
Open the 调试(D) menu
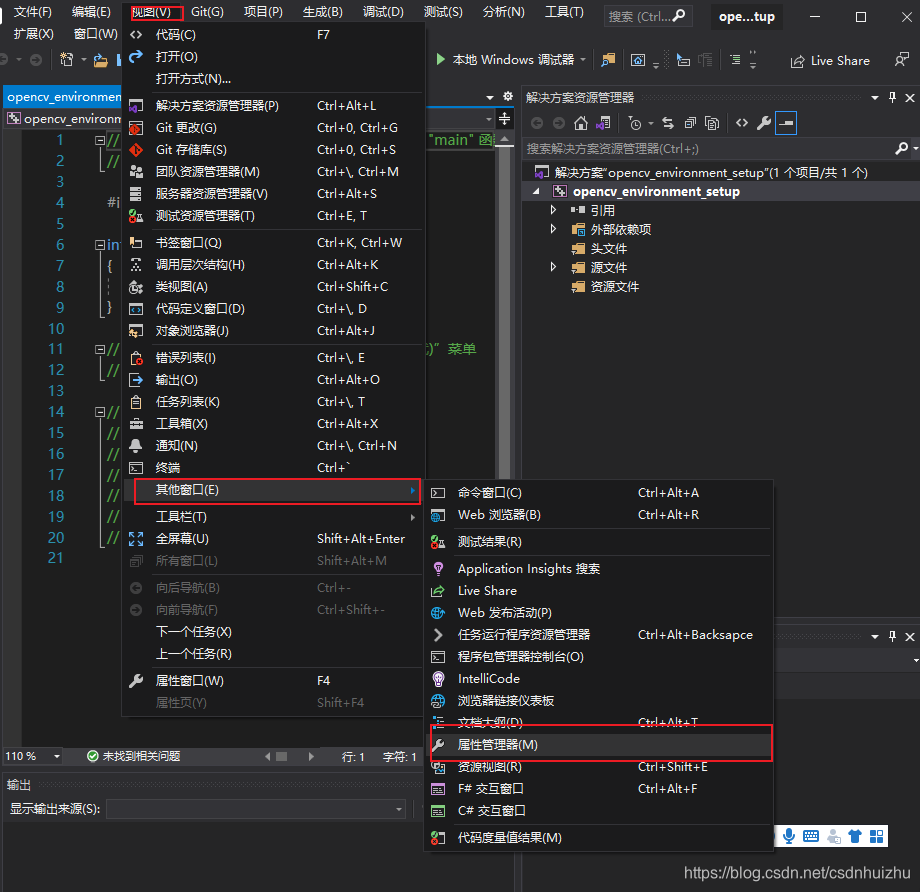[x=383, y=12]
